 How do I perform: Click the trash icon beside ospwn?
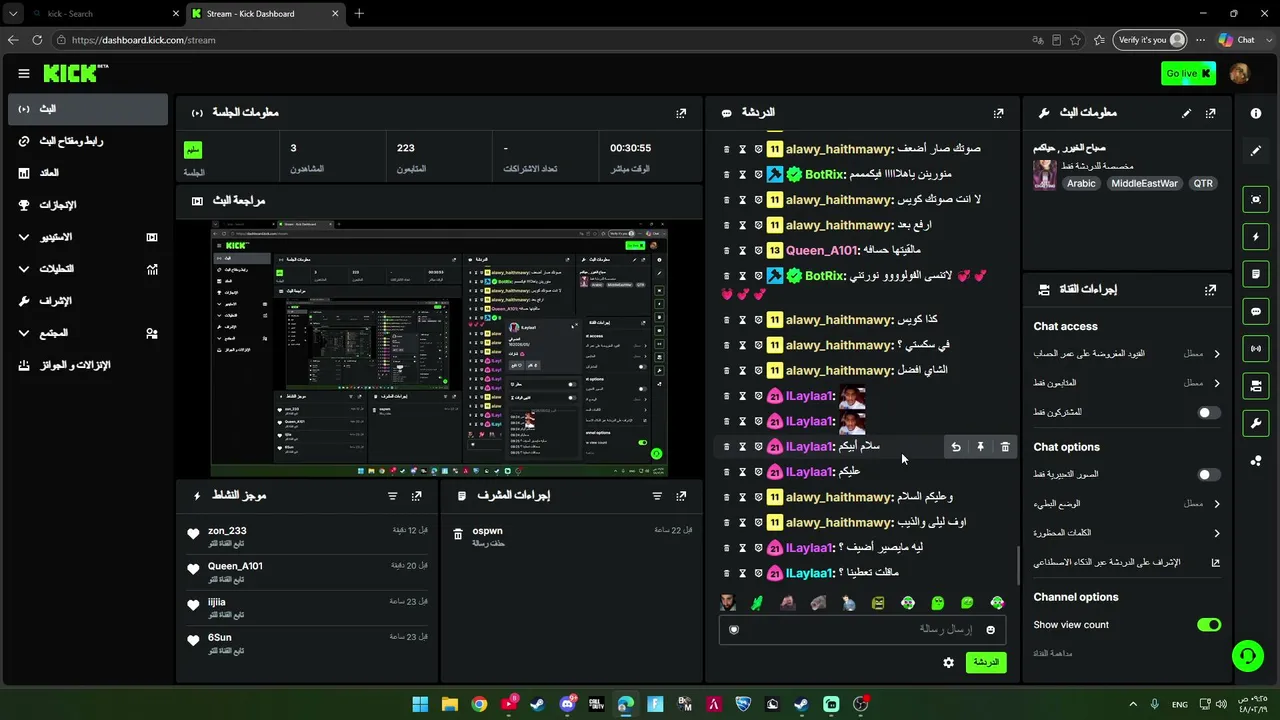[458, 534]
